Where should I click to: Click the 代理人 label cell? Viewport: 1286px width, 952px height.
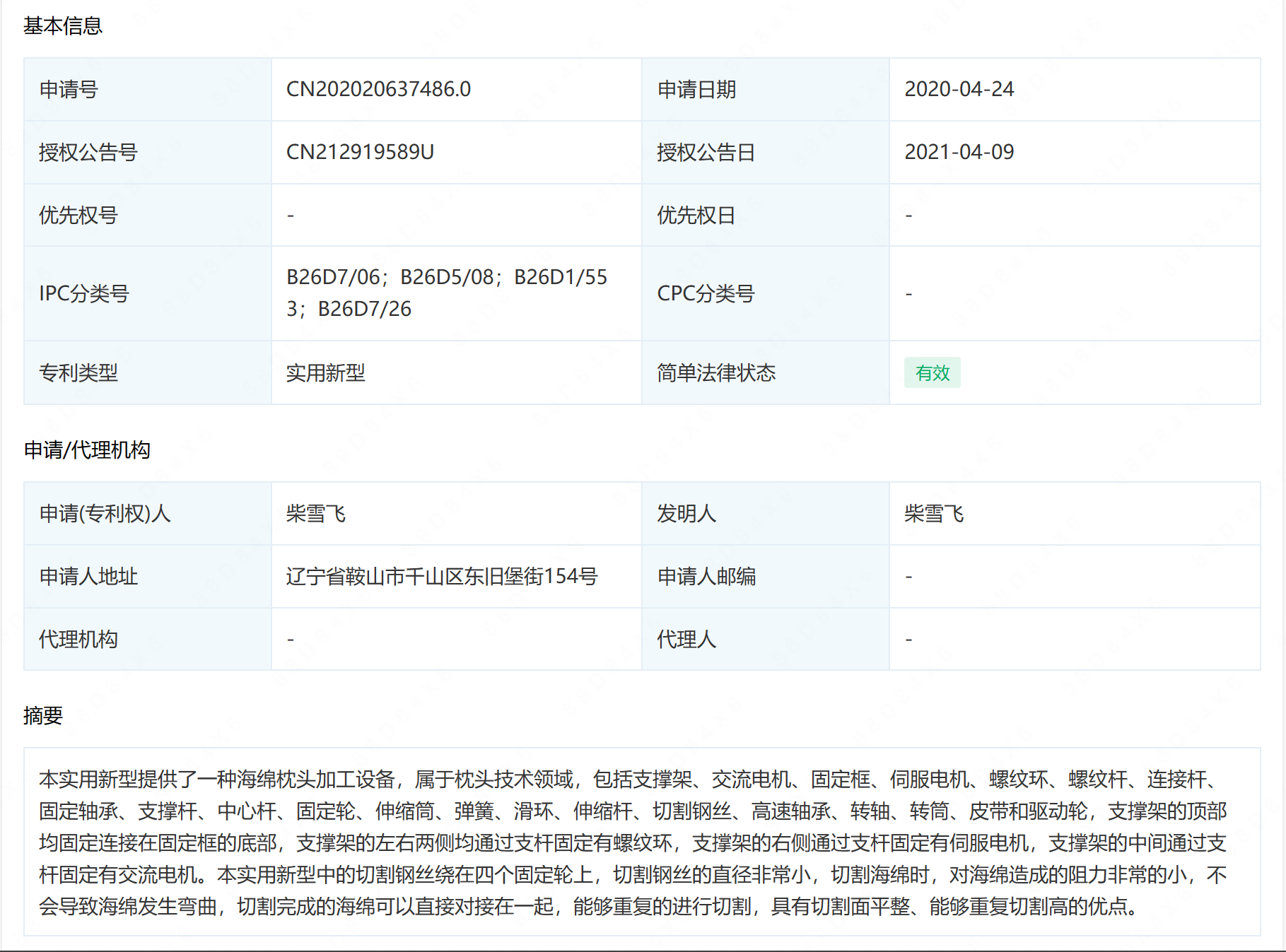(x=766, y=640)
